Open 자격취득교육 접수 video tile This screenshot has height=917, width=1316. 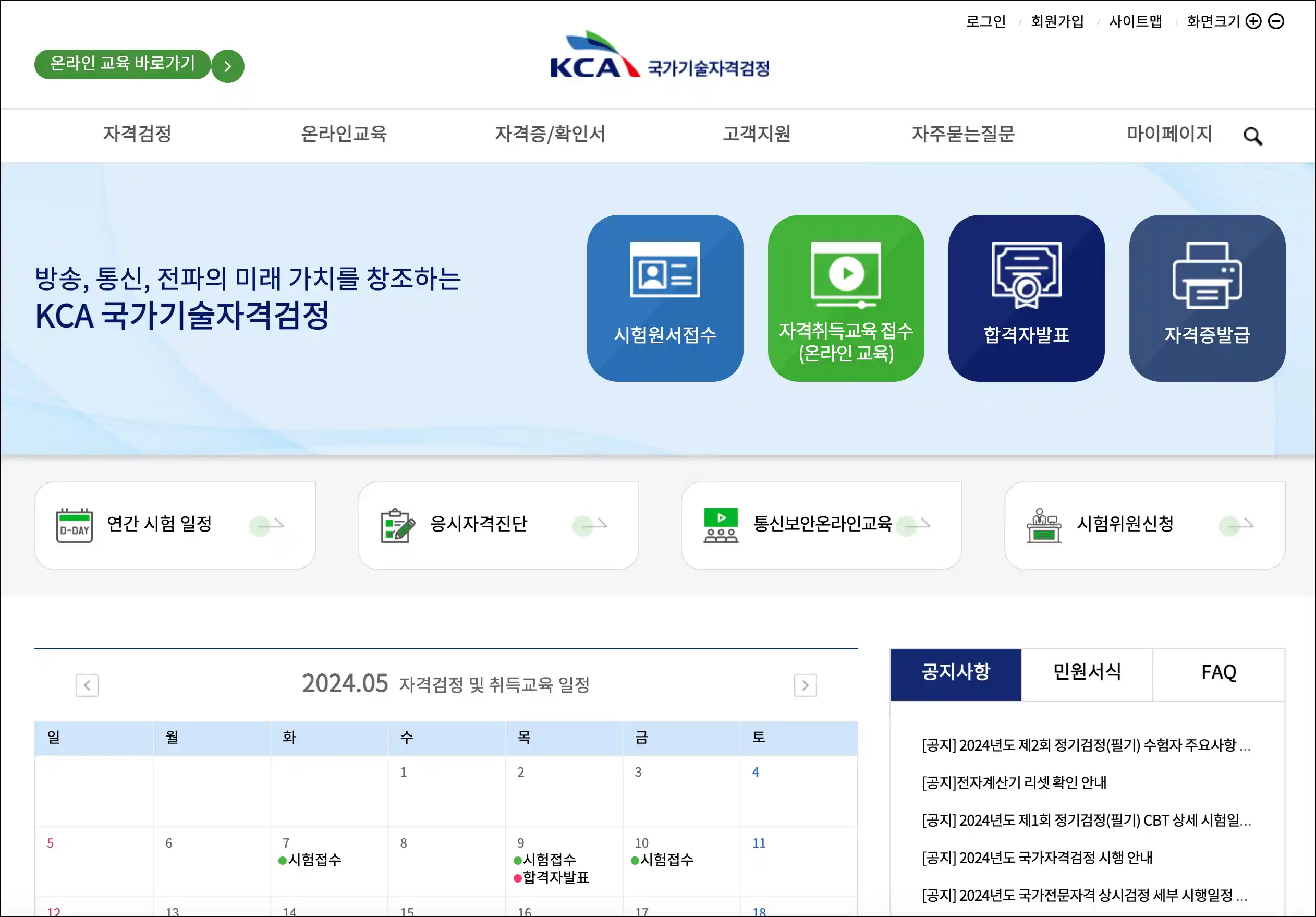[x=845, y=298]
